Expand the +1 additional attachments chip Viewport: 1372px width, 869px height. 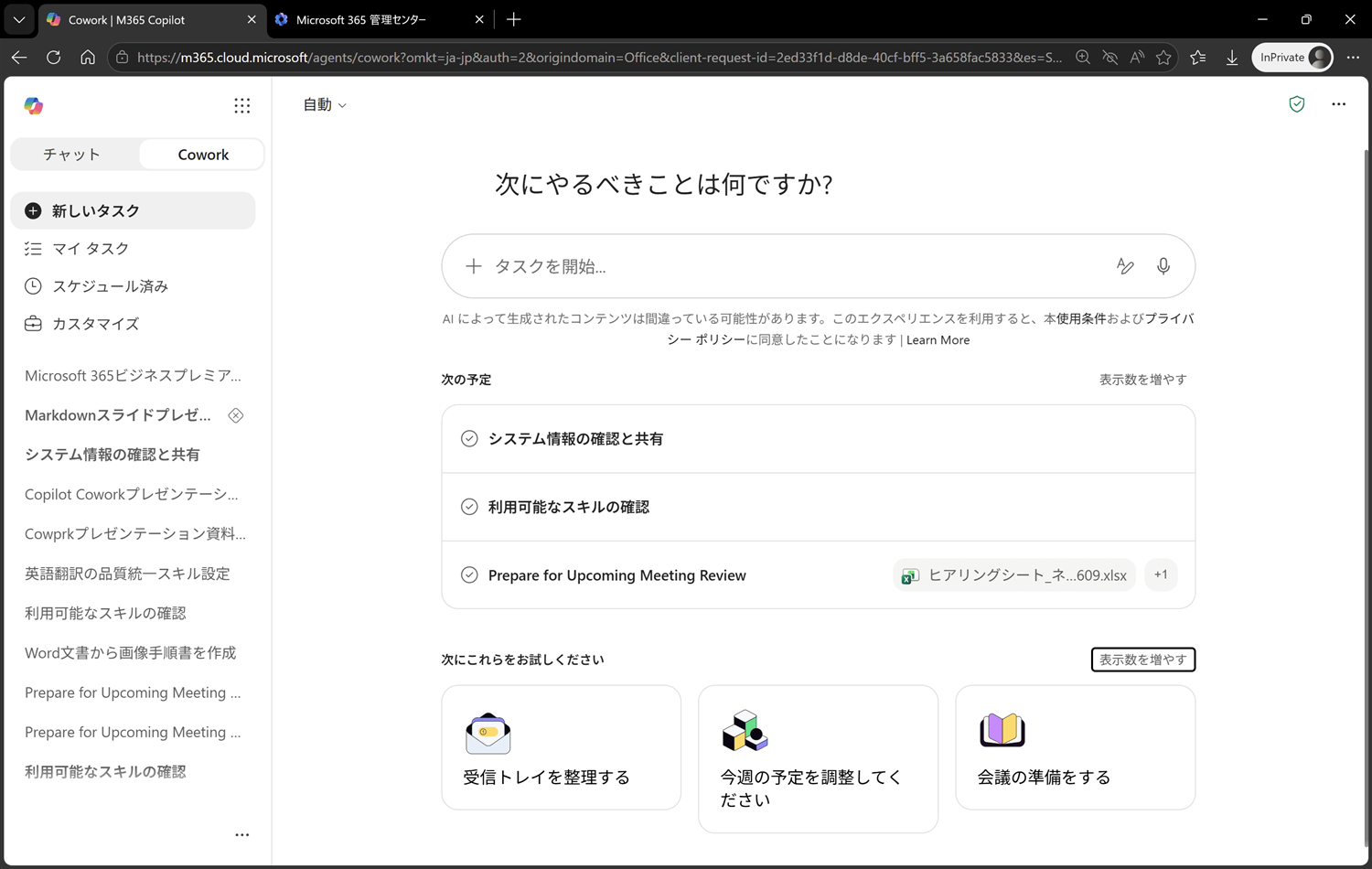click(1161, 575)
